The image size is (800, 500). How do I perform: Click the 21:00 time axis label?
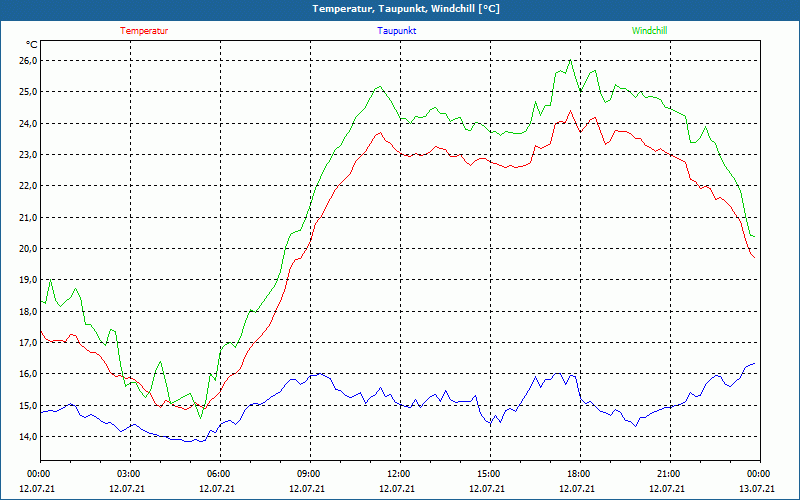pyautogui.click(x=670, y=473)
